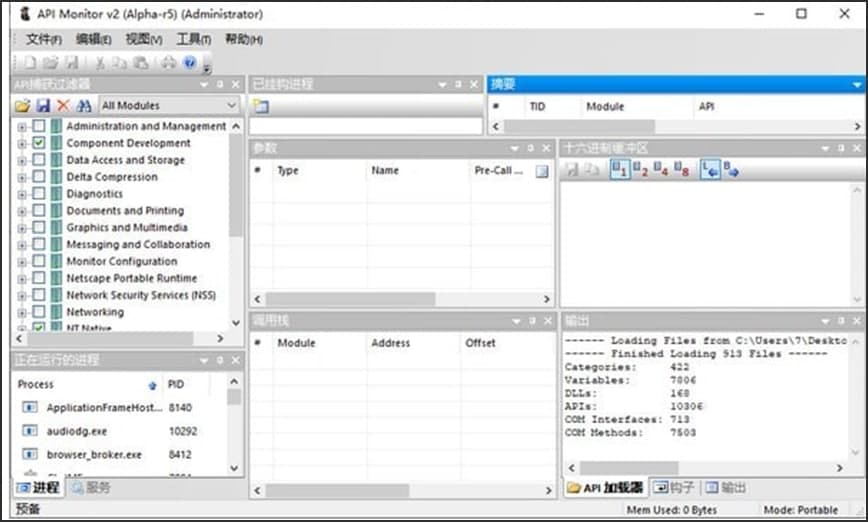Expand the Administration and Management tree node
This screenshot has width=868, height=522.
22,127
